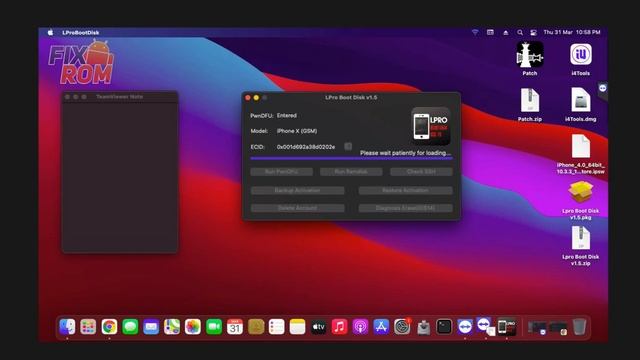640x360 pixels.
Task: Open Reminders from the dock
Action: (x=276, y=327)
